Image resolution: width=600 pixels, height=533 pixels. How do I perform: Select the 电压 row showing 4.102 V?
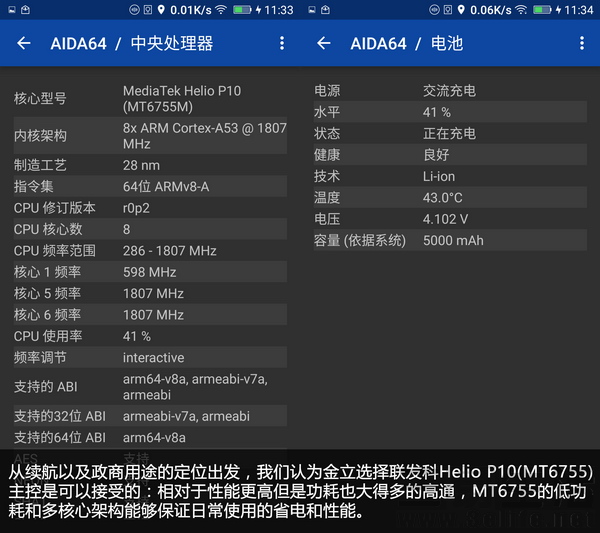pyautogui.click(x=450, y=219)
